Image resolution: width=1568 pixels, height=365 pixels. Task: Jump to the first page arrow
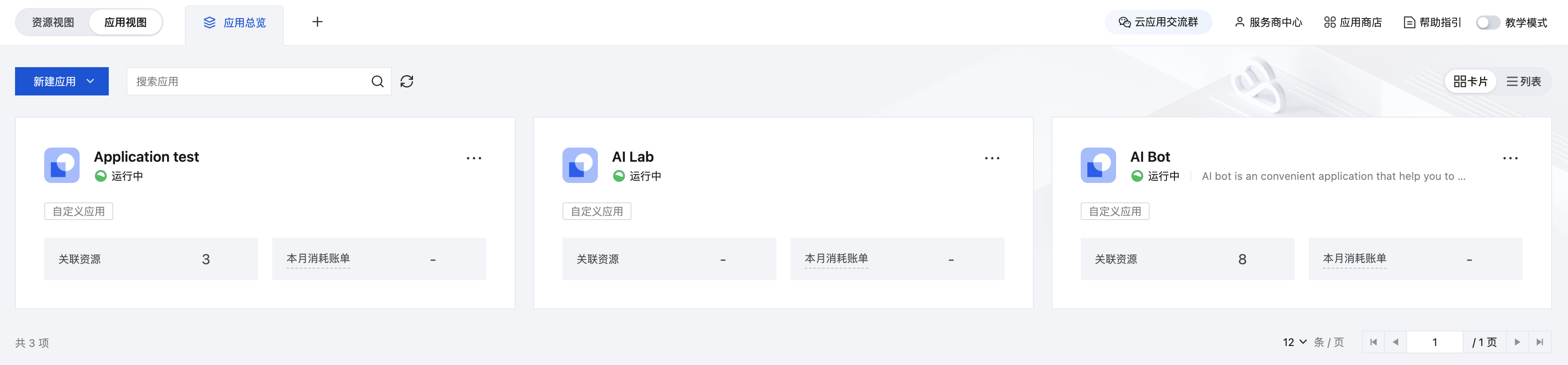pyautogui.click(x=1373, y=342)
